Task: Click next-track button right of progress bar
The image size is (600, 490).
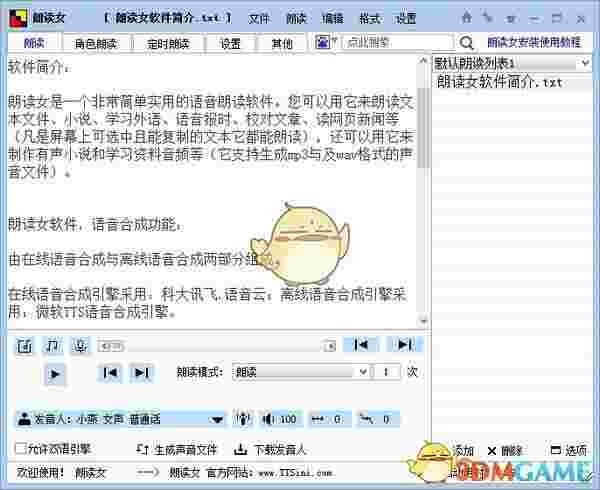Action: click(405, 345)
